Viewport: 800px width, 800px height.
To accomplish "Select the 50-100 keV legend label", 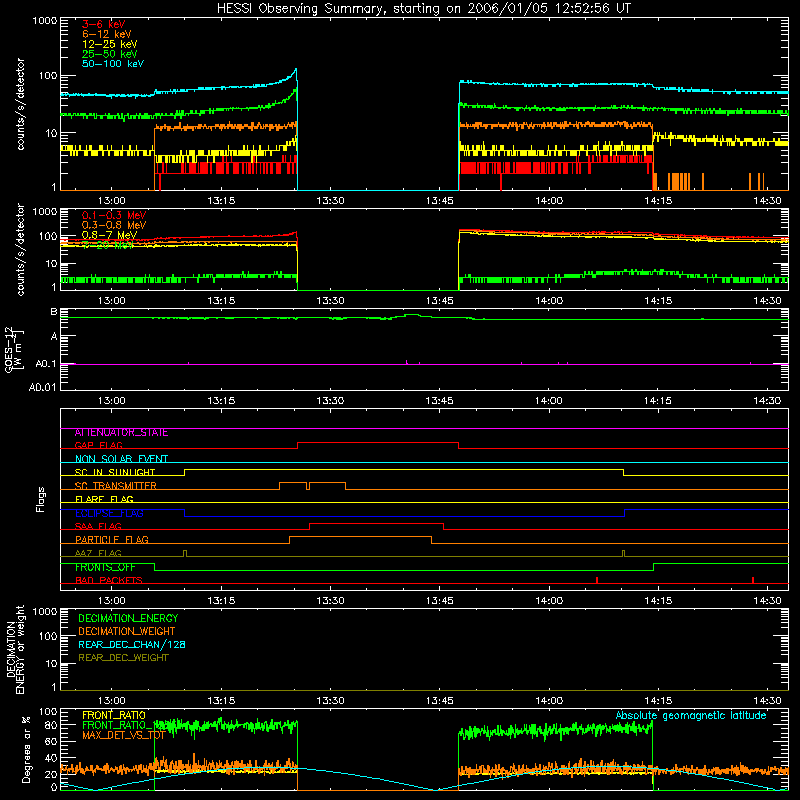I will pos(113,64).
